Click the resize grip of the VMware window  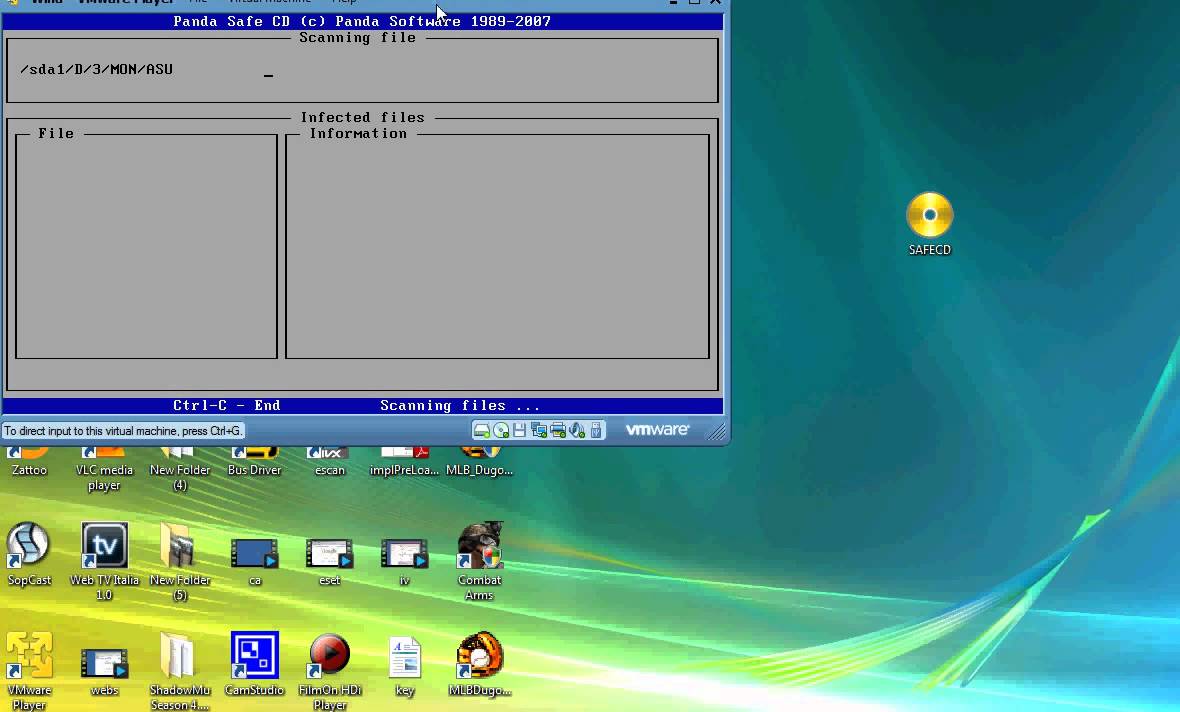tap(716, 431)
